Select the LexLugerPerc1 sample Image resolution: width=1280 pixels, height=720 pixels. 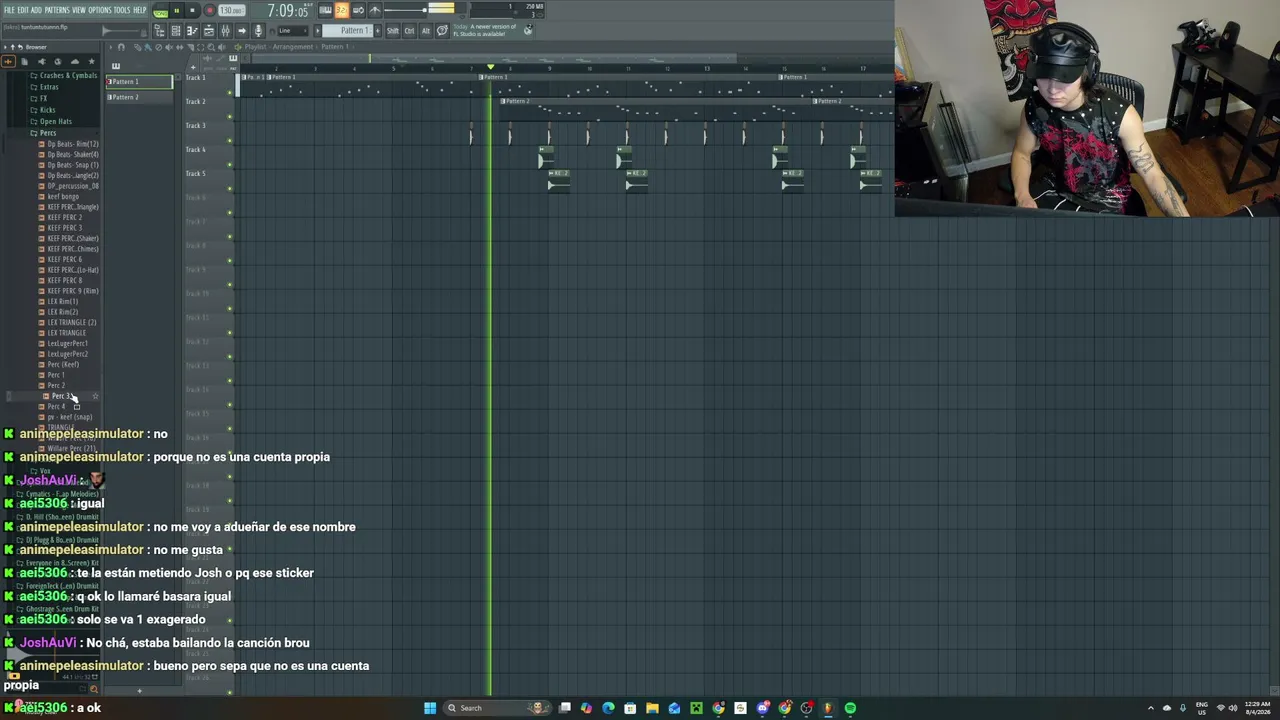point(67,343)
